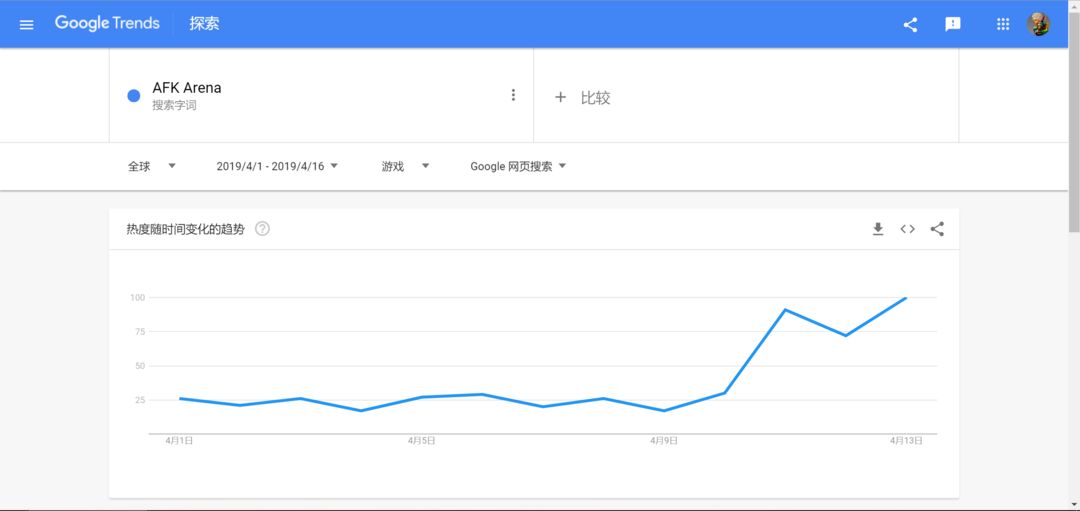
Task: Open the 2019/4/1 - 2019/4/16 date range dropdown
Action: click(x=277, y=166)
